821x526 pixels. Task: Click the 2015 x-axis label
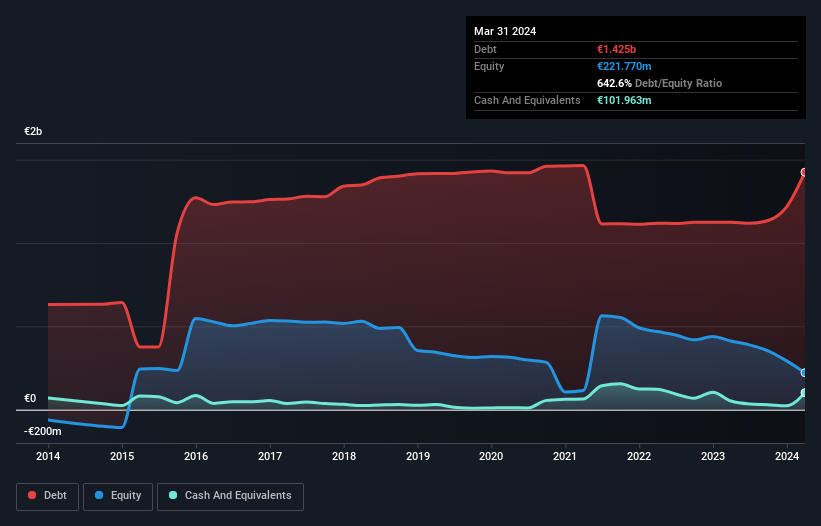[x=122, y=456]
